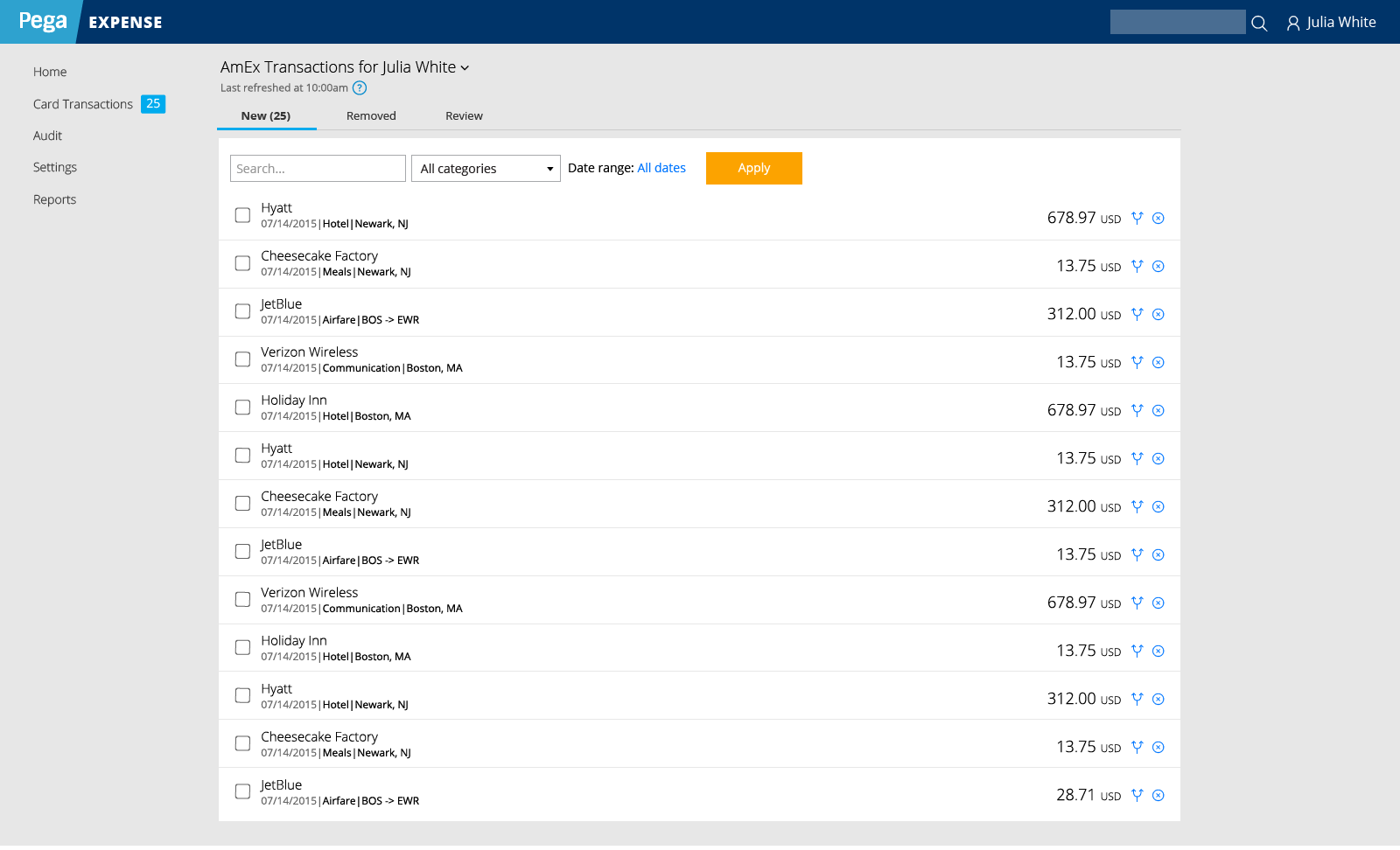The image size is (1400, 850).
Task: Remove the Holiday Inn 13.75 USD transaction
Action: click(1158, 651)
